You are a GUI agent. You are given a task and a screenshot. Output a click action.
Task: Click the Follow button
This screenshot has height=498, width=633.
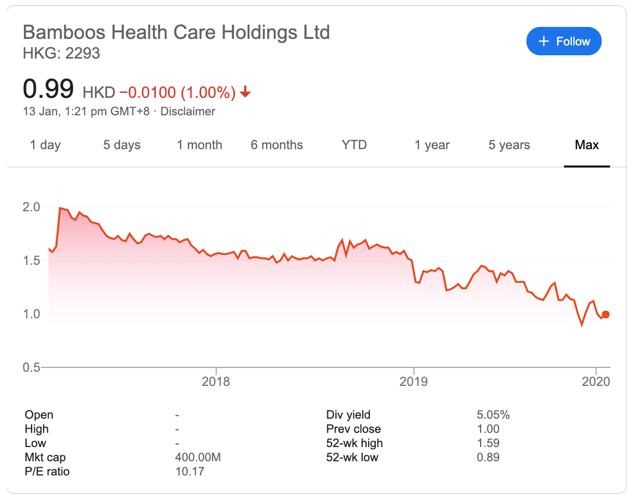[564, 41]
